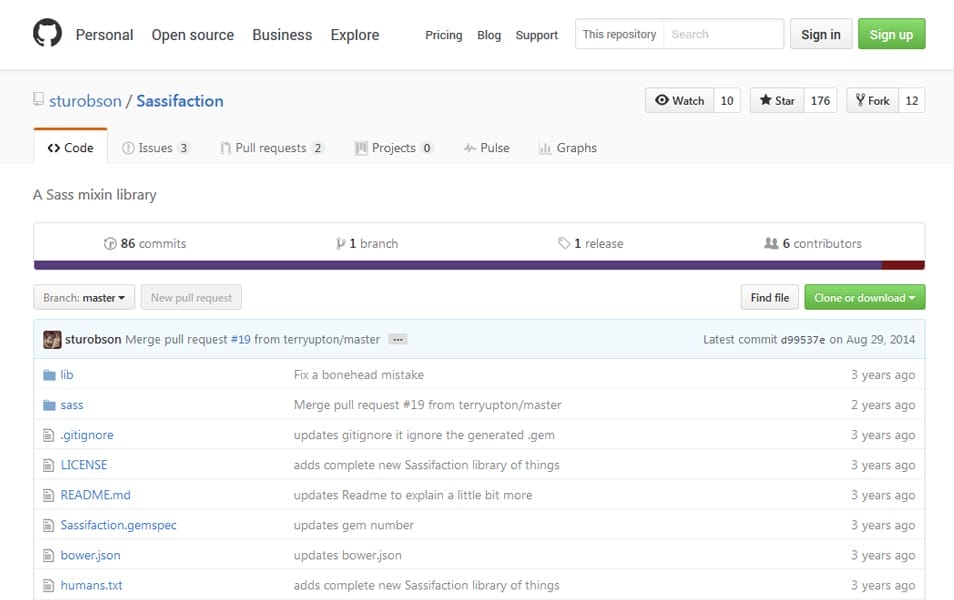Open latest commit hash d99537e
954x600 pixels.
pos(803,340)
